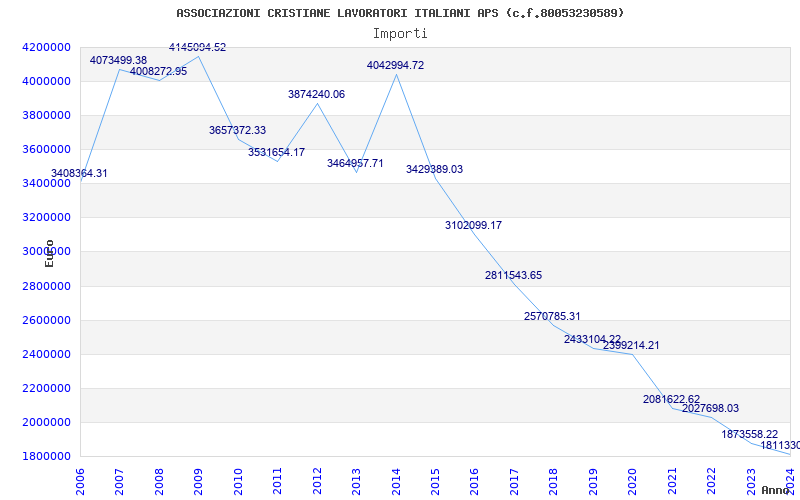Click the data label 2811543.65
Screen dimensions: 800x500
click(513, 276)
